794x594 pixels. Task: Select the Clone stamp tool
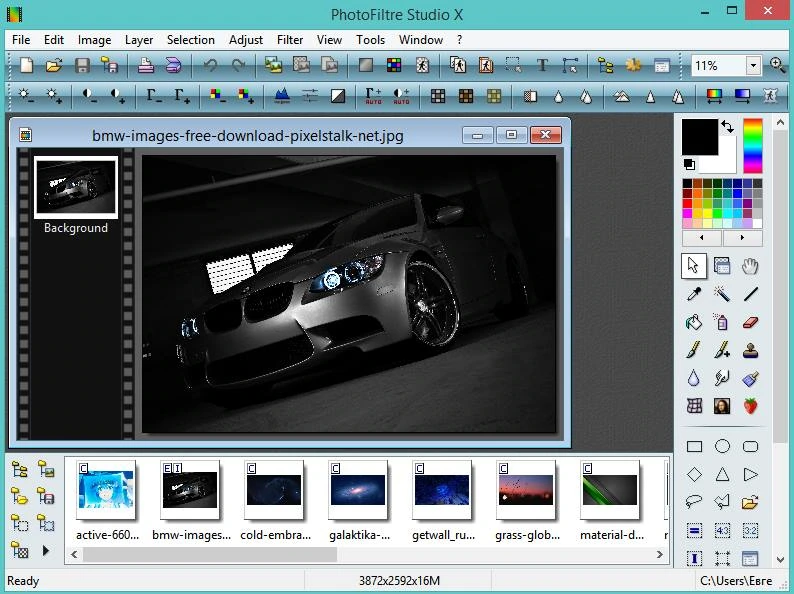[x=750, y=350]
